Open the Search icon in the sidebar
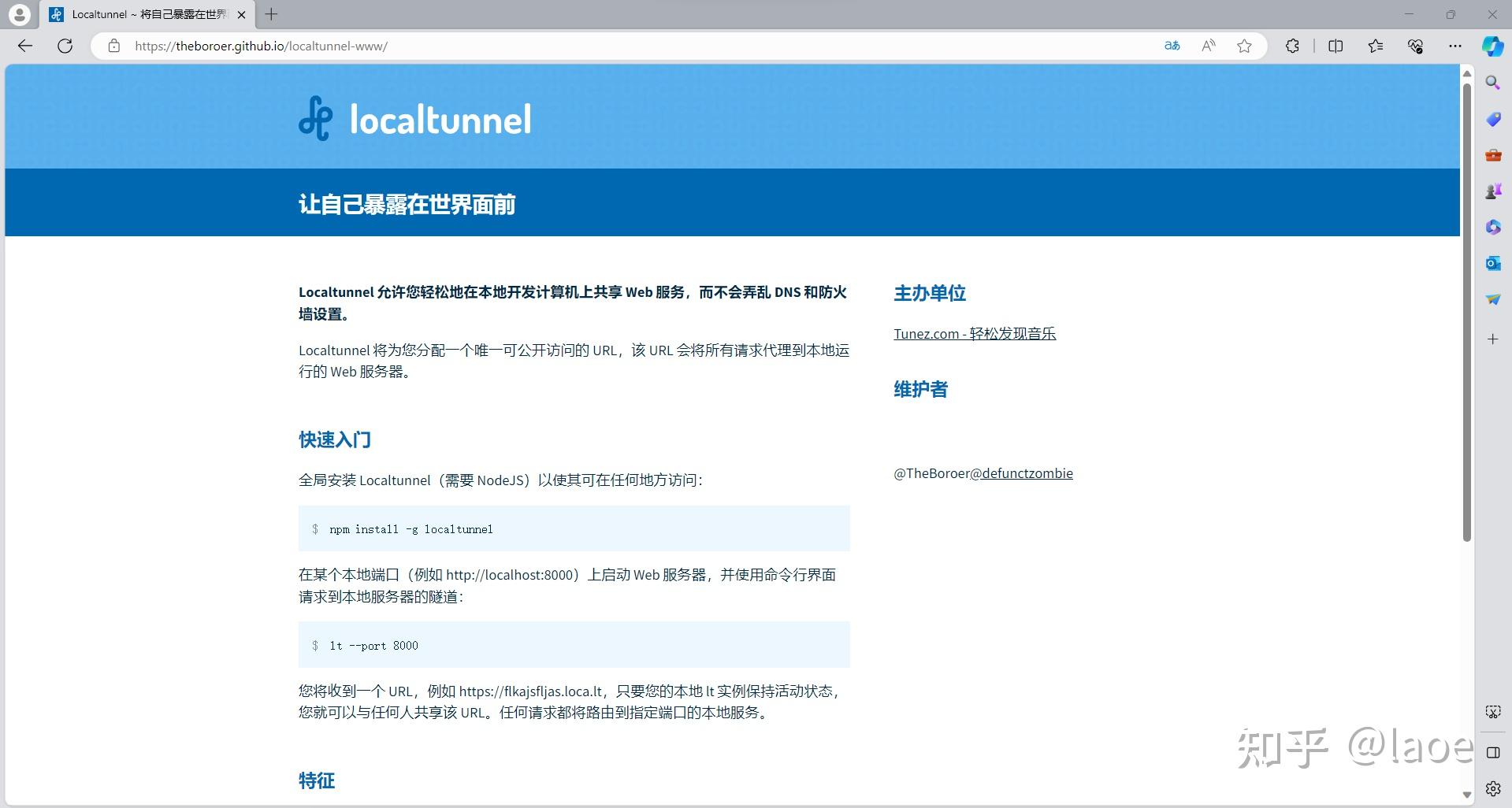The image size is (1512, 808). point(1492,82)
